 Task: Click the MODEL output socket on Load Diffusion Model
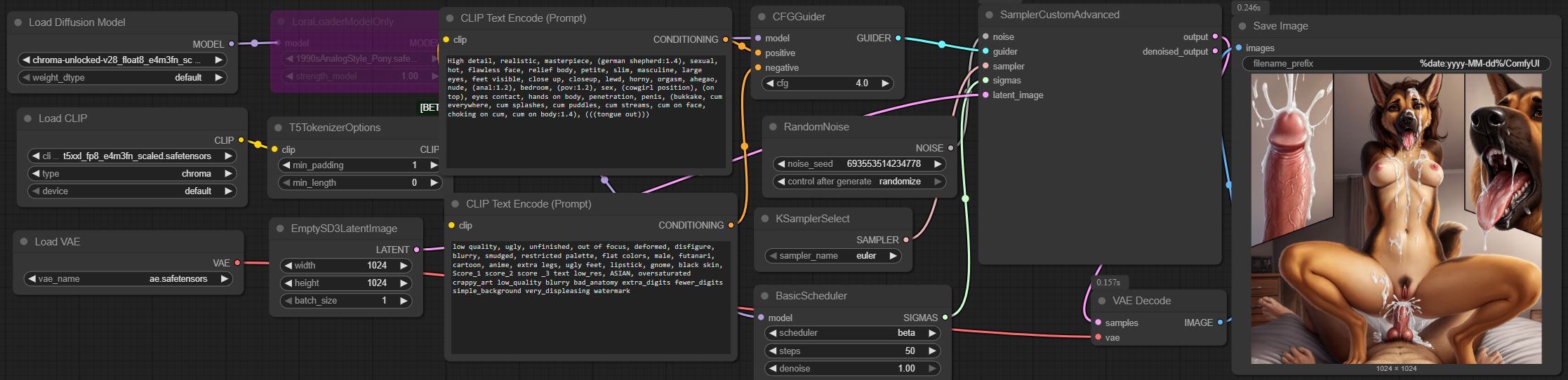point(232,44)
